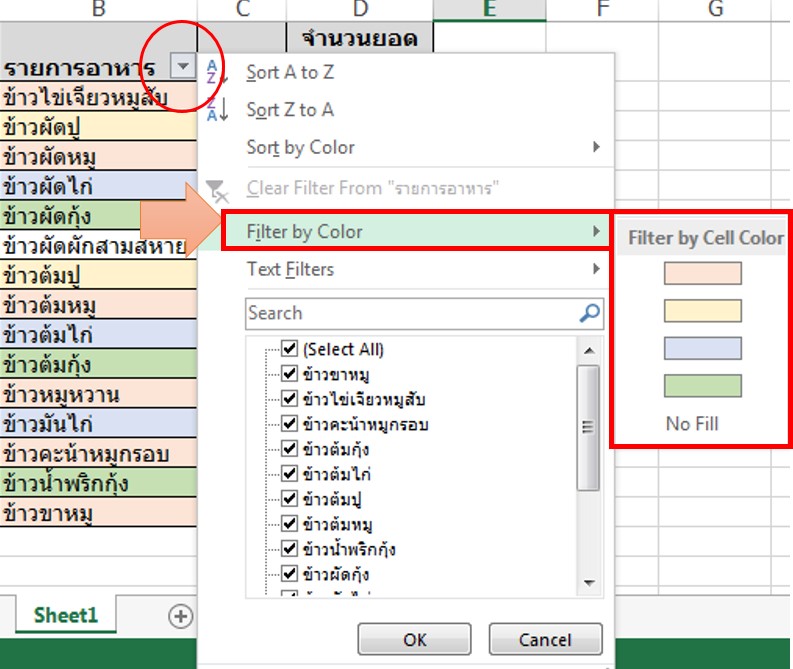Select the cell ข้าวต้มกุ้ง in column B
The image size is (793, 669).
pyautogui.click(x=98, y=364)
